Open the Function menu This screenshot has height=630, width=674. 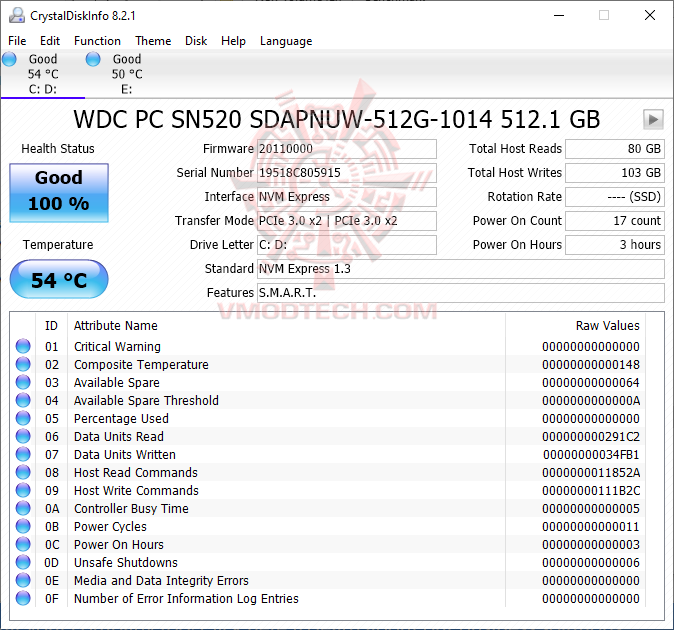coord(97,41)
